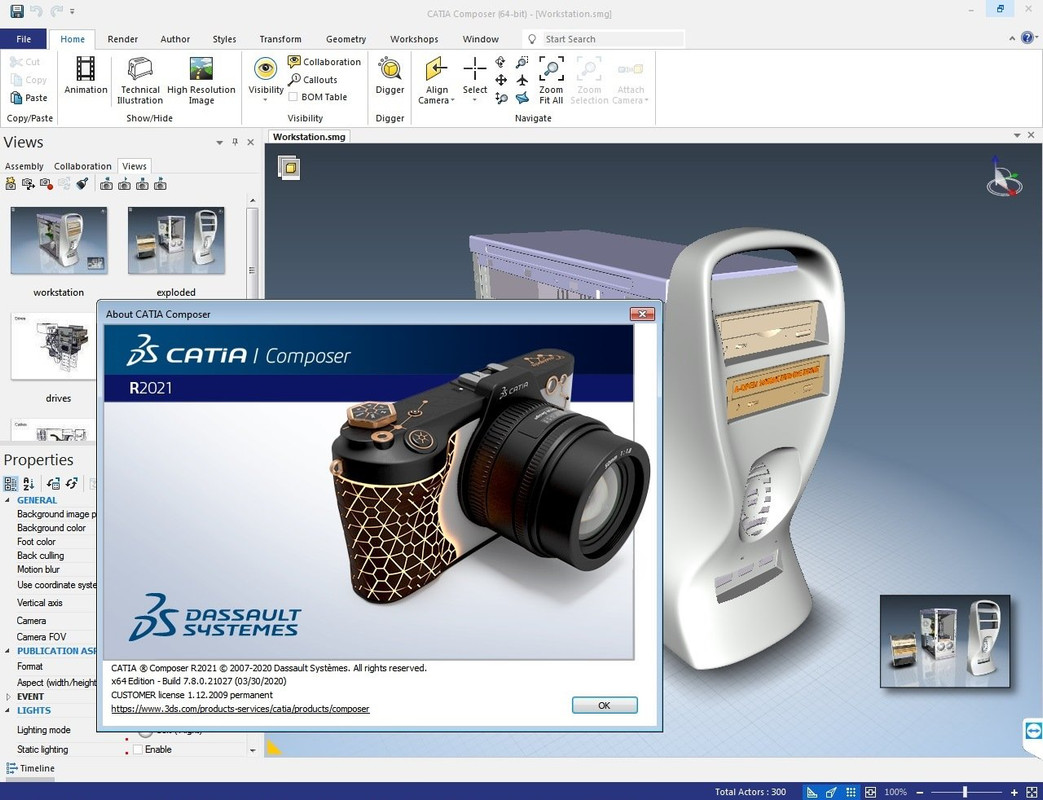Image resolution: width=1043 pixels, height=800 pixels.
Task: Click the Collaboration ribbon command
Action: click(x=325, y=62)
